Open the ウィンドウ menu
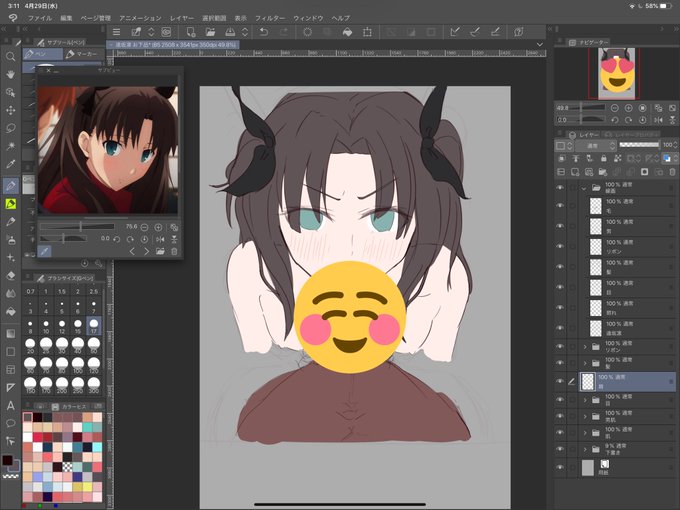Screen dimensions: 680x510 pyautogui.click(x=308, y=18)
